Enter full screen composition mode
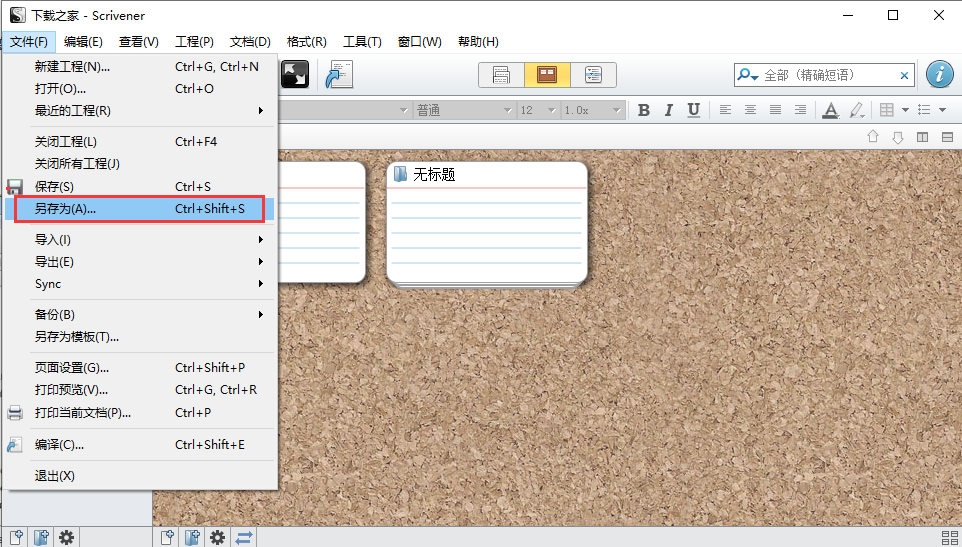Viewport: 962px width, 547px height. click(295, 74)
